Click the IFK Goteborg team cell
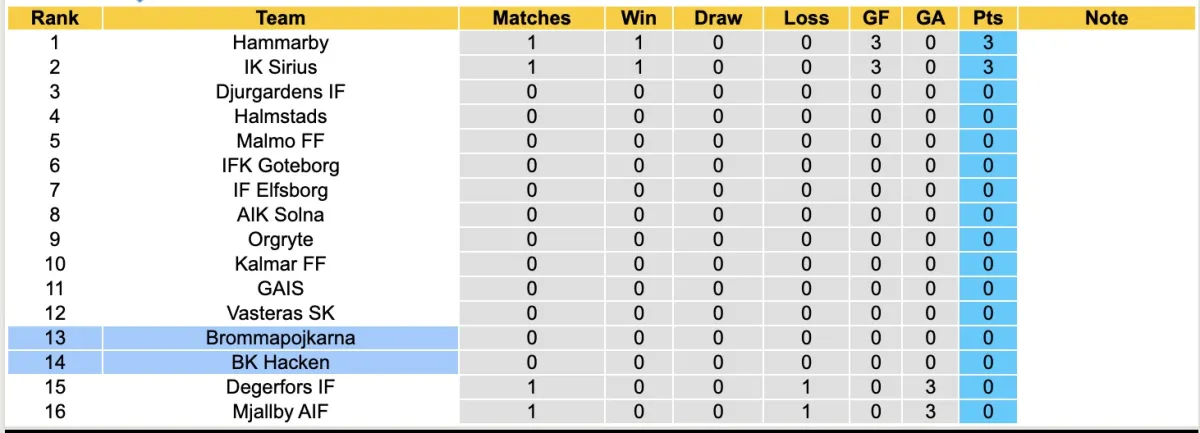The width and height of the screenshot is (1200, 433). pos(280,166)
